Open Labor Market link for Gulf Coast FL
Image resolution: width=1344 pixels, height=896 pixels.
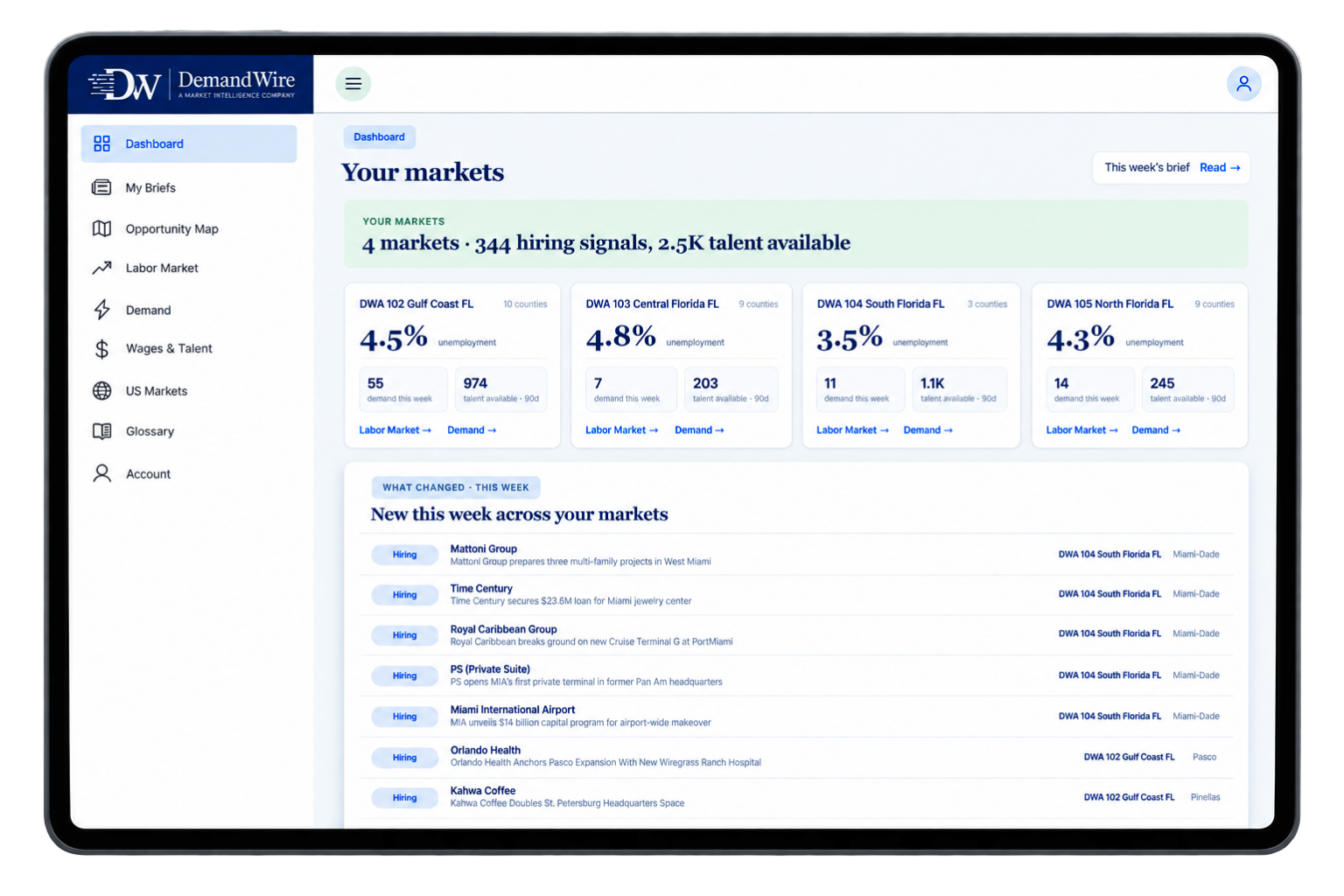(x=395, y=430)
